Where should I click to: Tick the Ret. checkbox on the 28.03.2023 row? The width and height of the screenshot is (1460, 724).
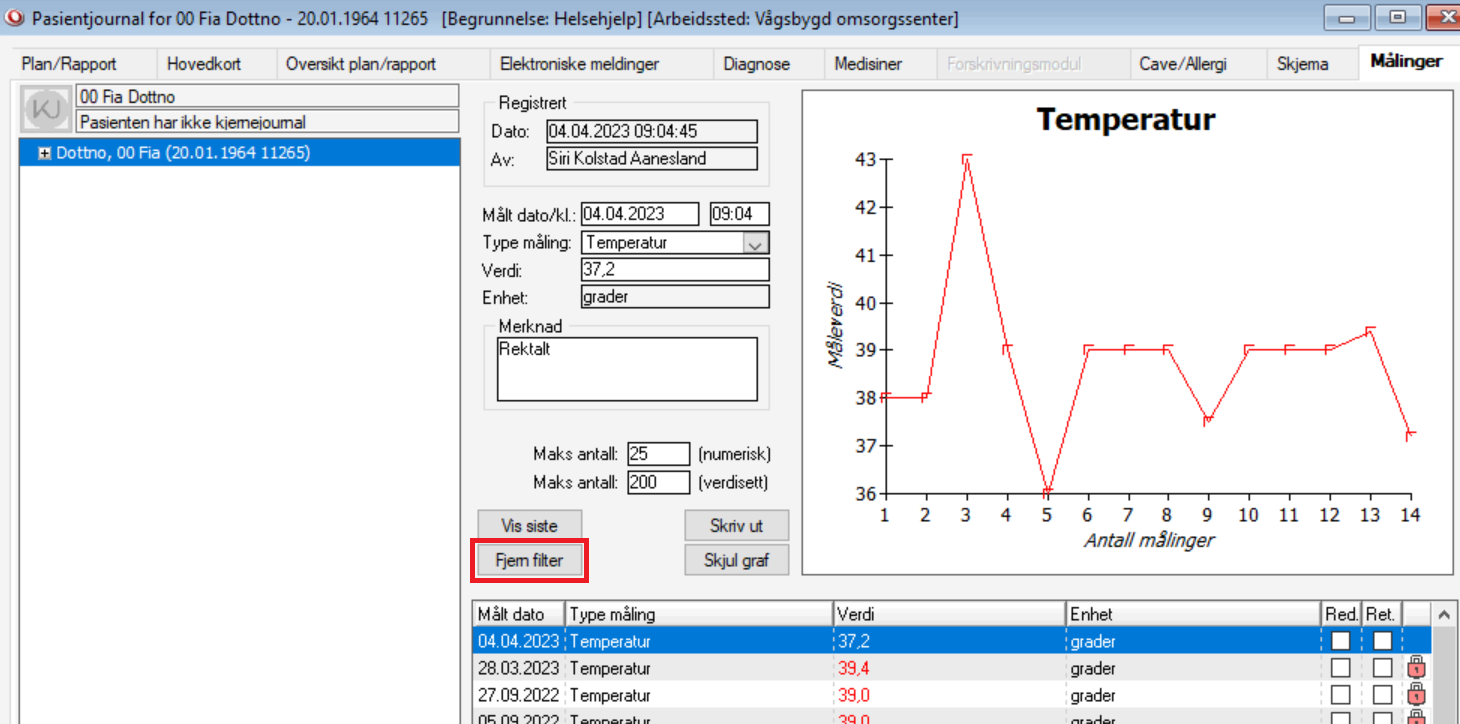click(1382, 668)
